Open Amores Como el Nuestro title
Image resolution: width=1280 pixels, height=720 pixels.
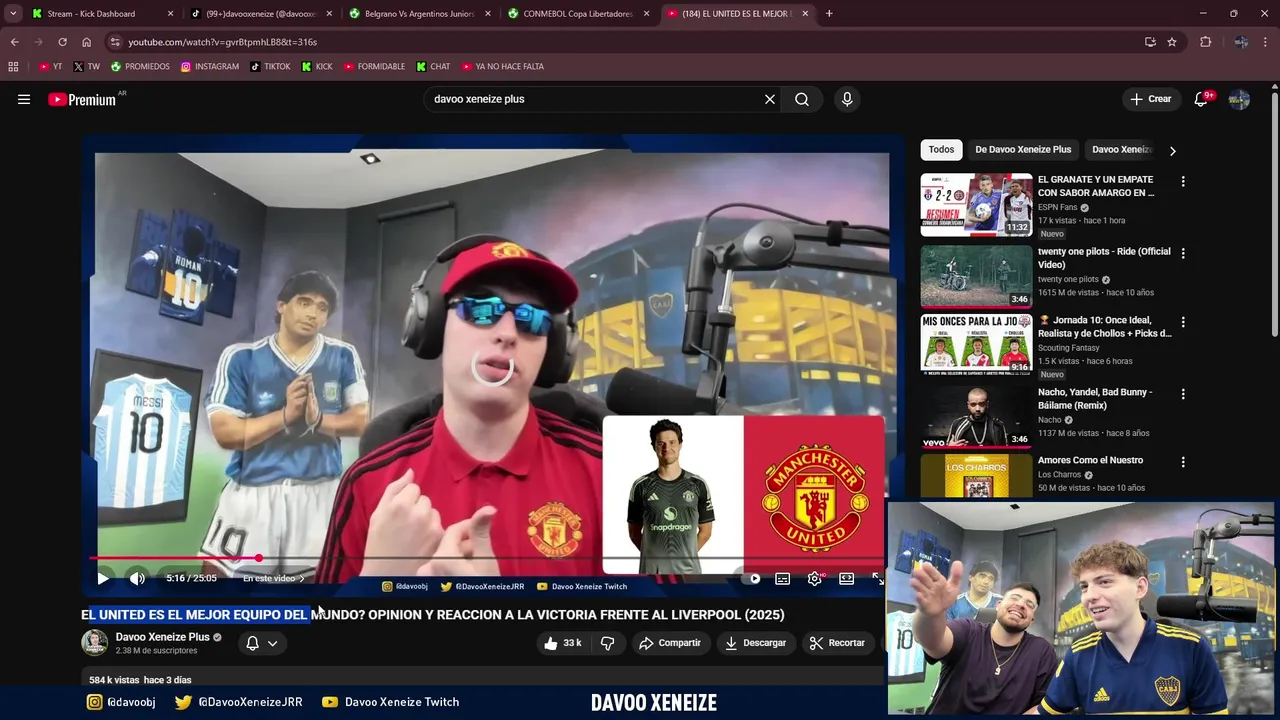pyautogui.click(x=1090, y=460)
